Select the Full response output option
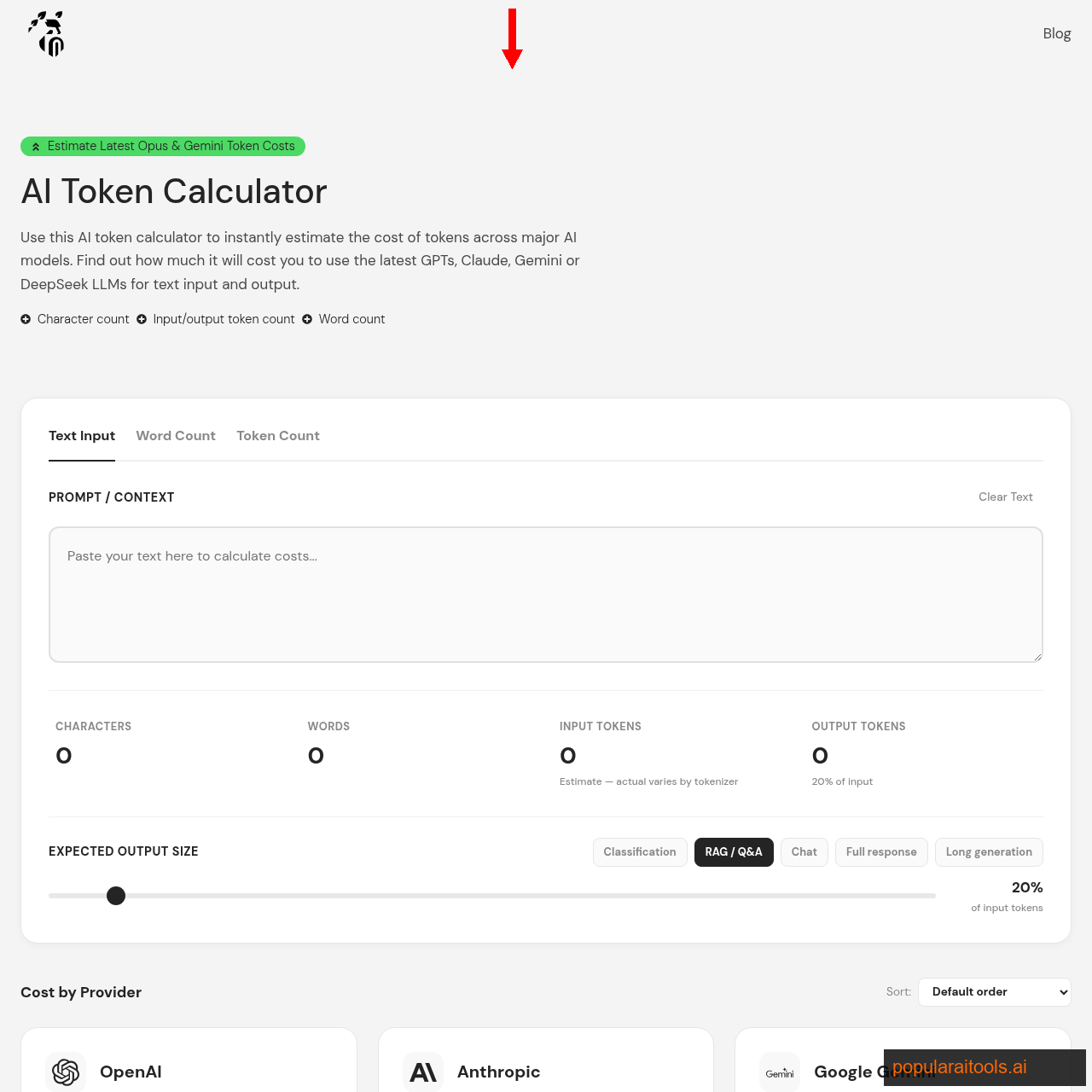The image size is (1092, 1092). (881, 852)
